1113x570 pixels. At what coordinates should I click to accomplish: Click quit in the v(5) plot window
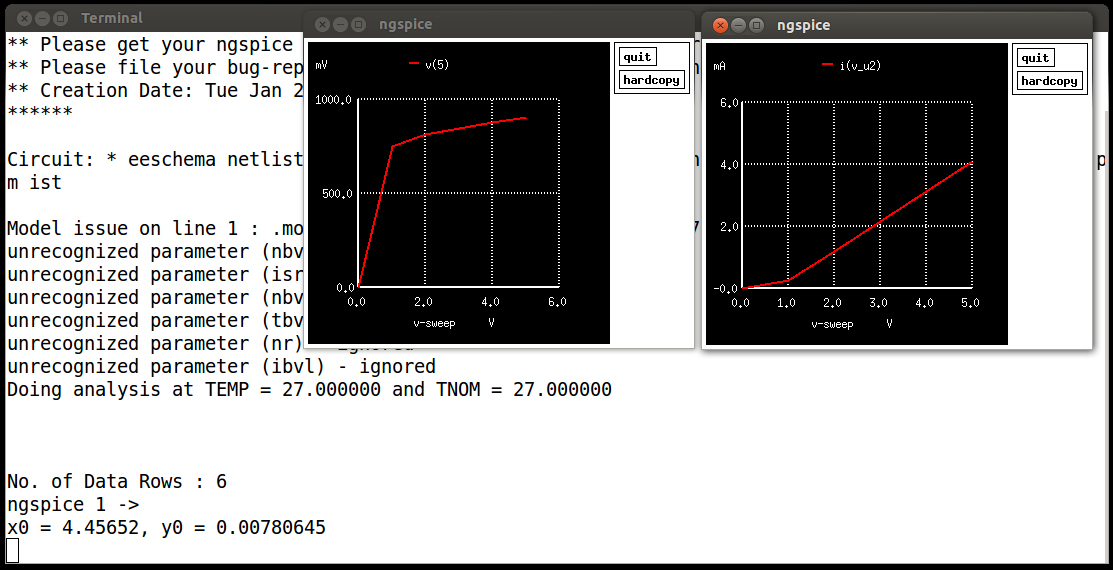637,57
